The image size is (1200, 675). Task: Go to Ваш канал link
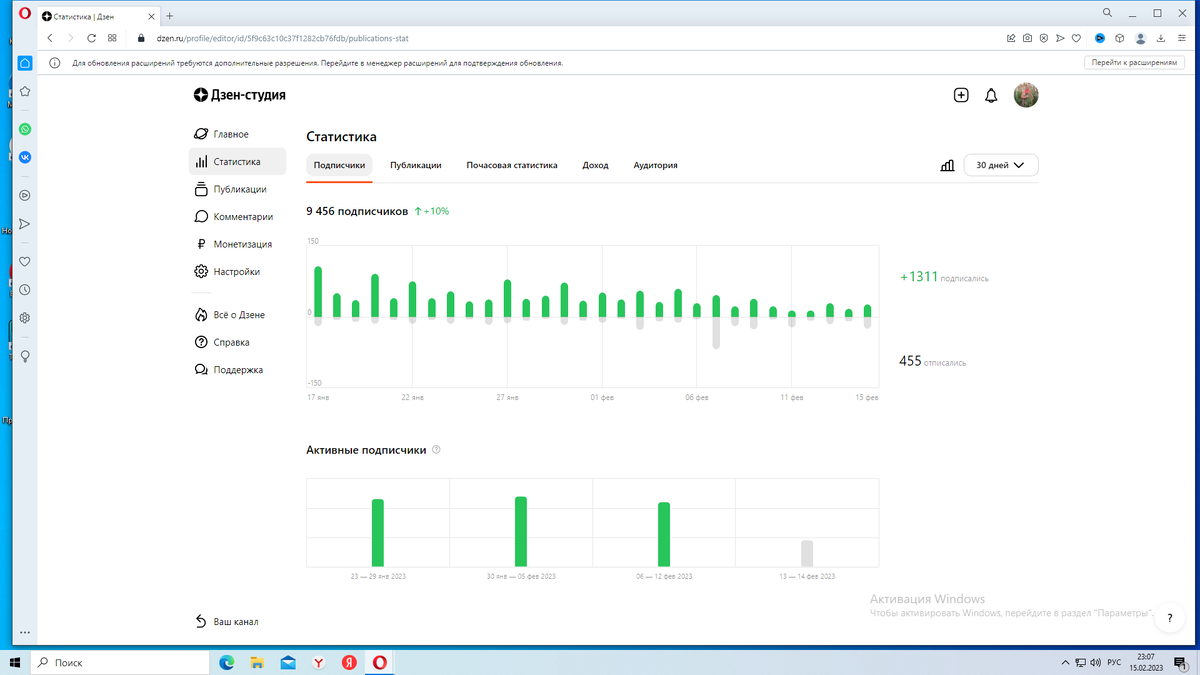[227, 622]
